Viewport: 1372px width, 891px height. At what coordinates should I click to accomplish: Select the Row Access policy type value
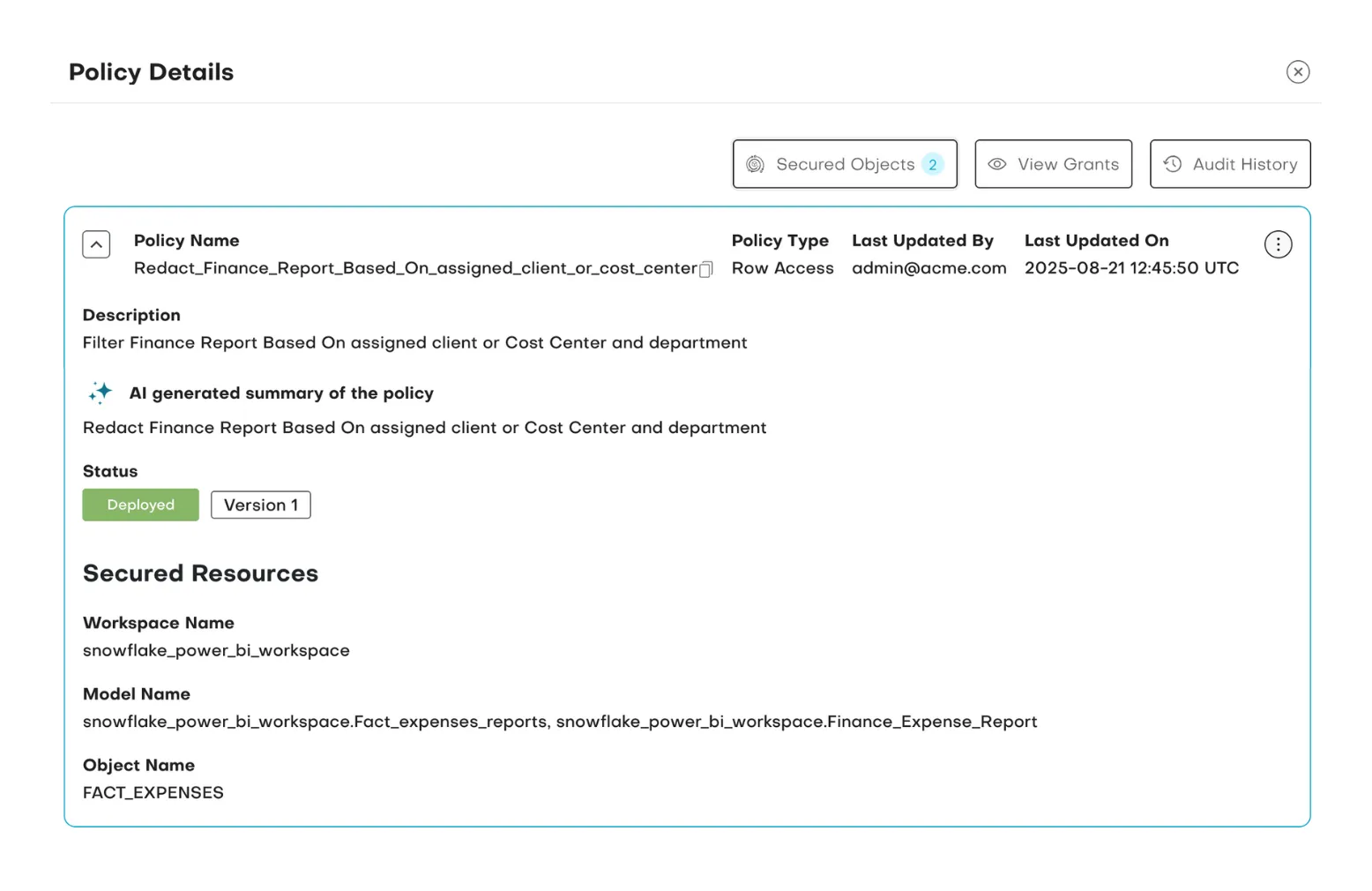click(x=782, y=269)
